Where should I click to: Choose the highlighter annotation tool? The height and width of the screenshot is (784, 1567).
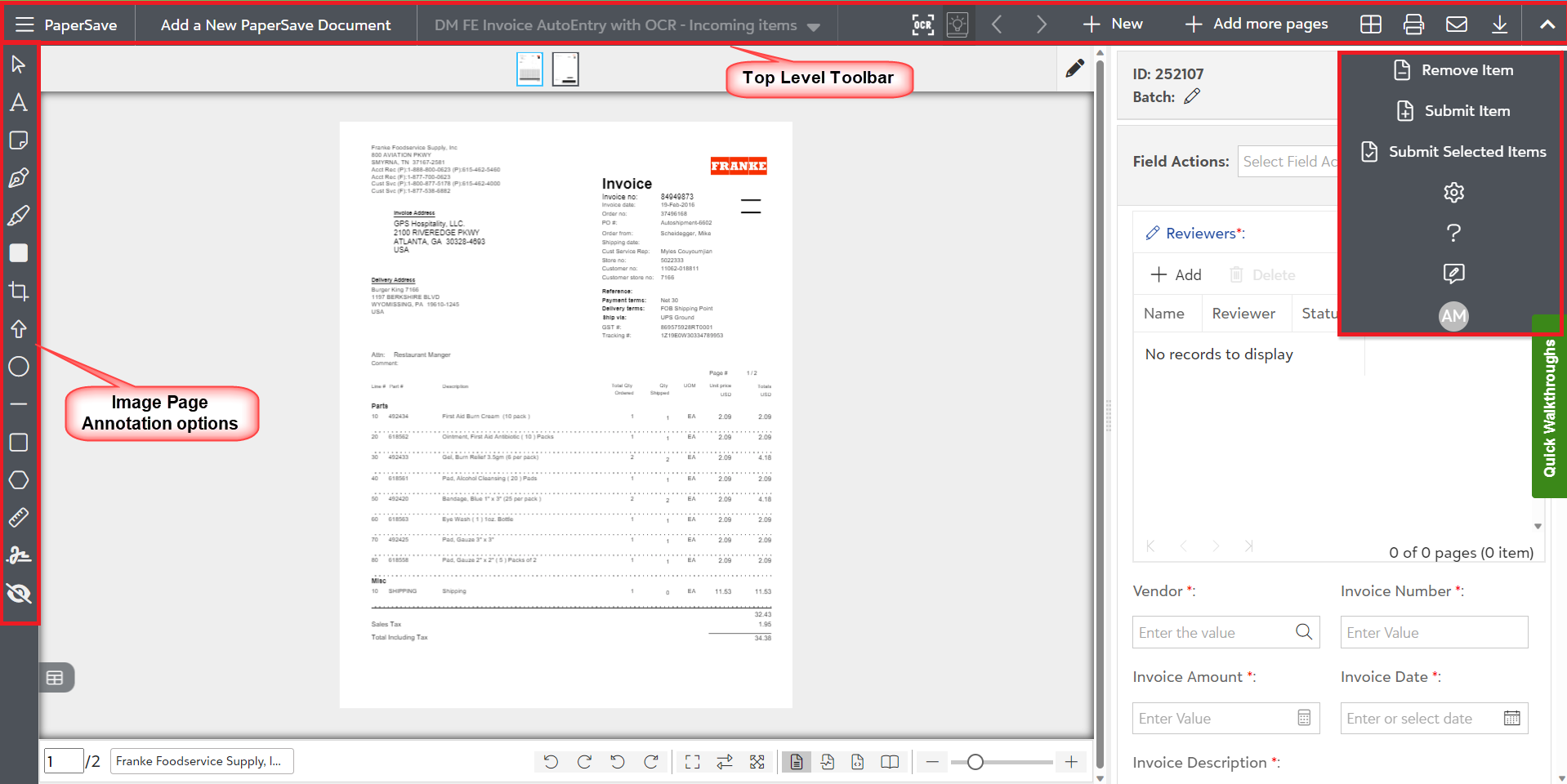tap(18, 216)
